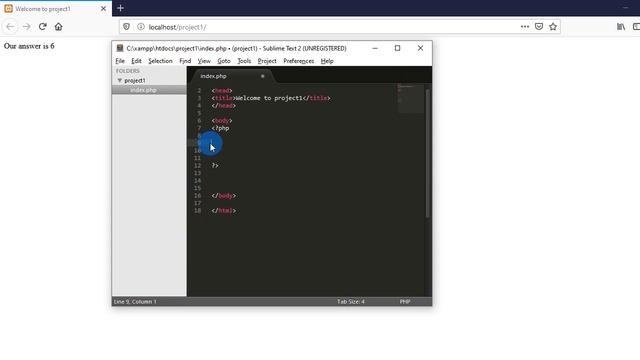Open the Selection menu

[x=160, y=61]
